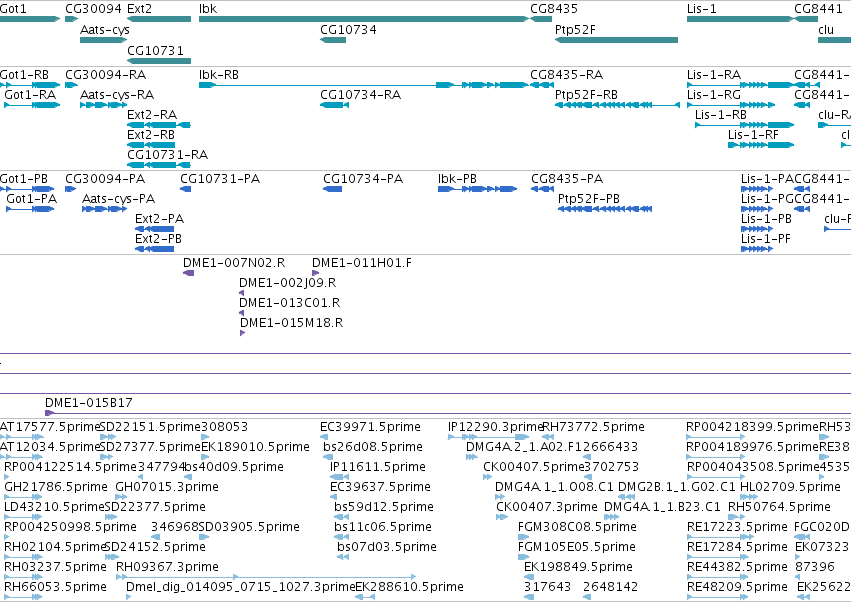
Task: Click the CG10731-RA transcript label
Action: click(167, 154)
